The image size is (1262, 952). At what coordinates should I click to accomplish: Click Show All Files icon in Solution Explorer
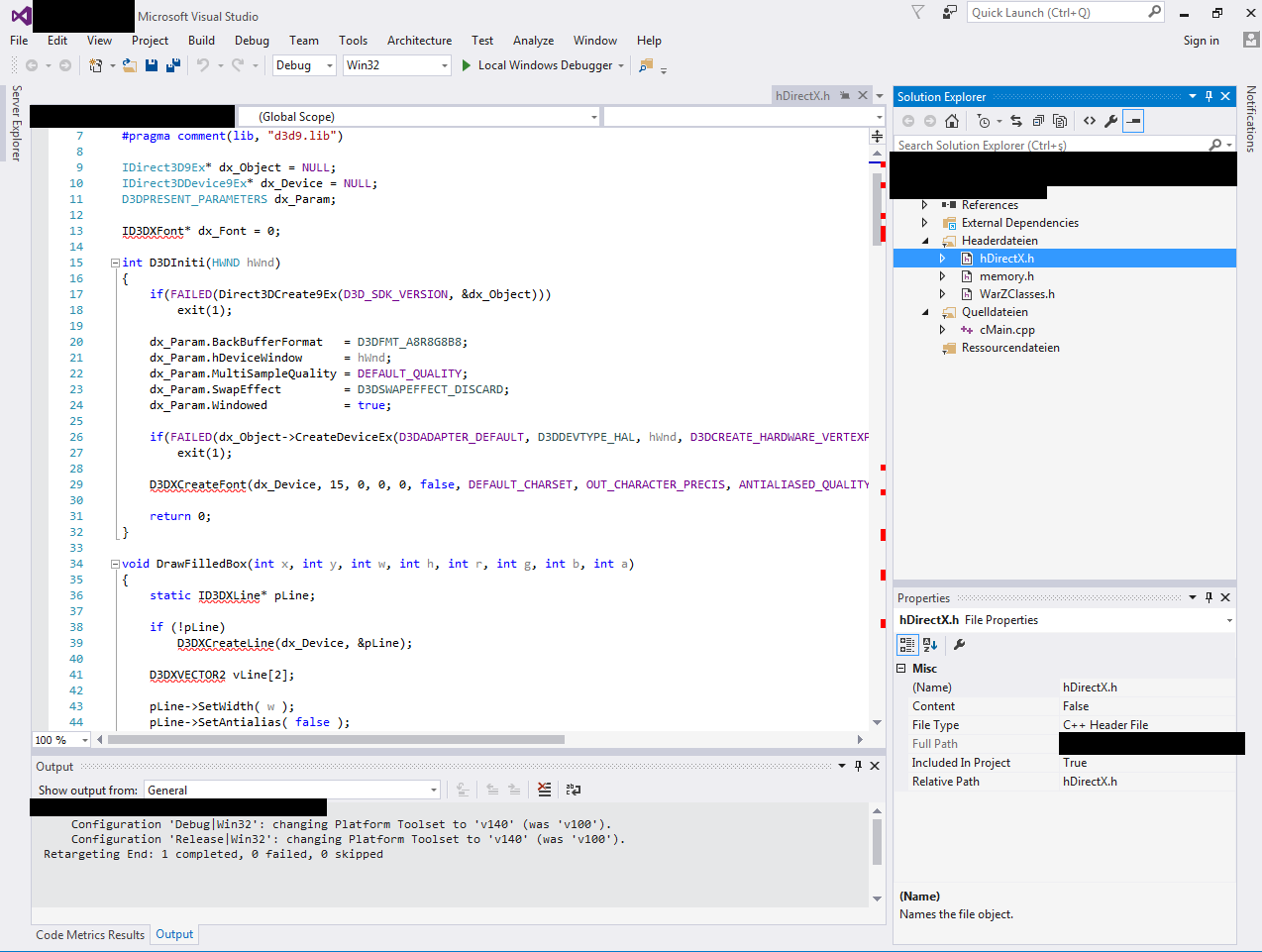tap(1060, 121)
